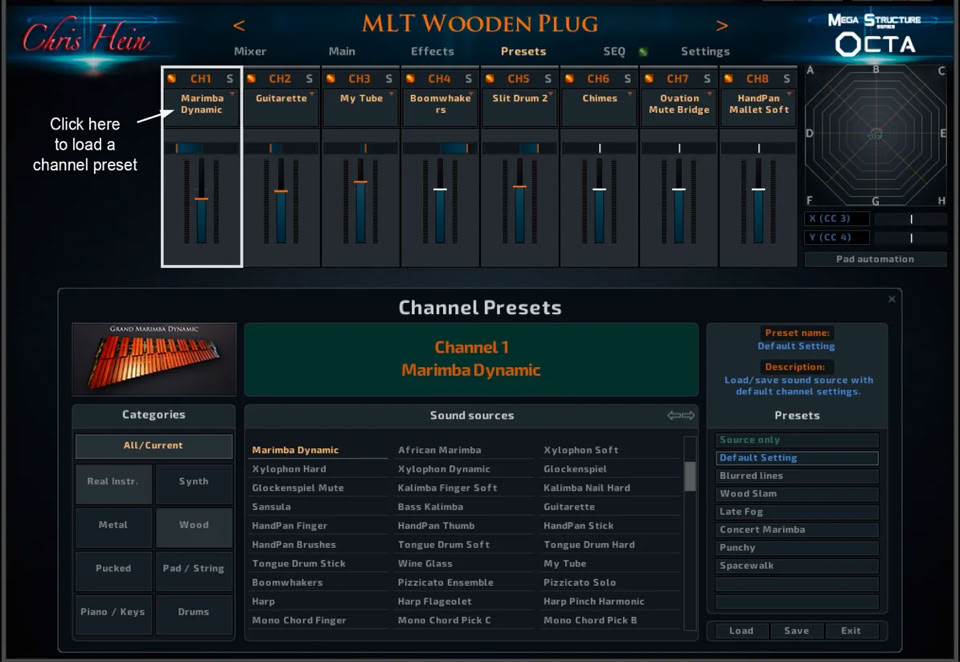The height and width of the screenshot is (662, 960).
Task: Select the All/Current category
Action: coord(154,446)
